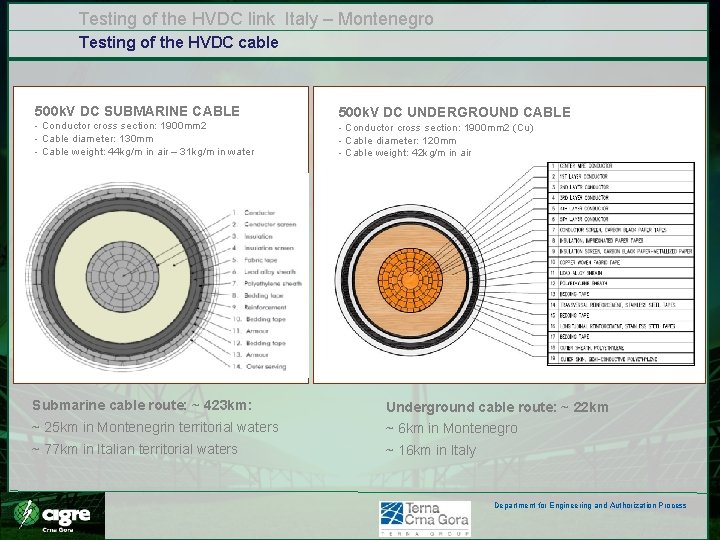Select the underground cable cross-section drawing
The width and height of the screenshot is (720, 540).
point(410,280)
